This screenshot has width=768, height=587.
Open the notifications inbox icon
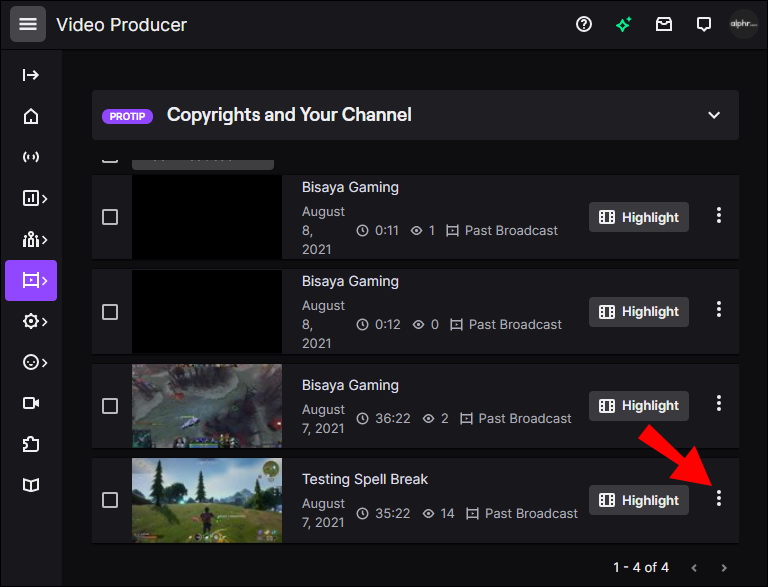tap(664, 24)
